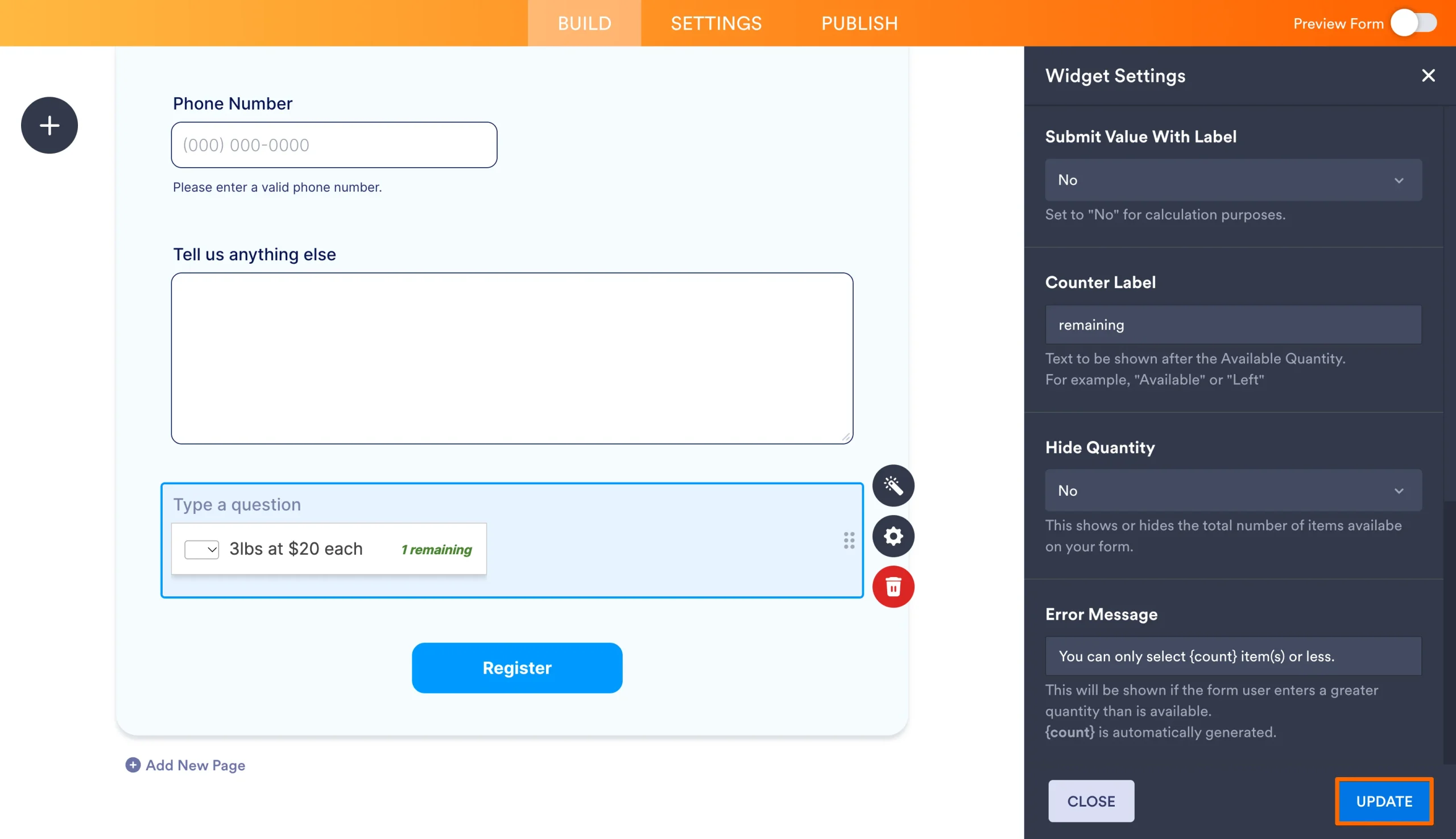Screen dimensions: 1456x839
Task: Expand the Submit Value With Label dropdown
Action: (1233, 180)
